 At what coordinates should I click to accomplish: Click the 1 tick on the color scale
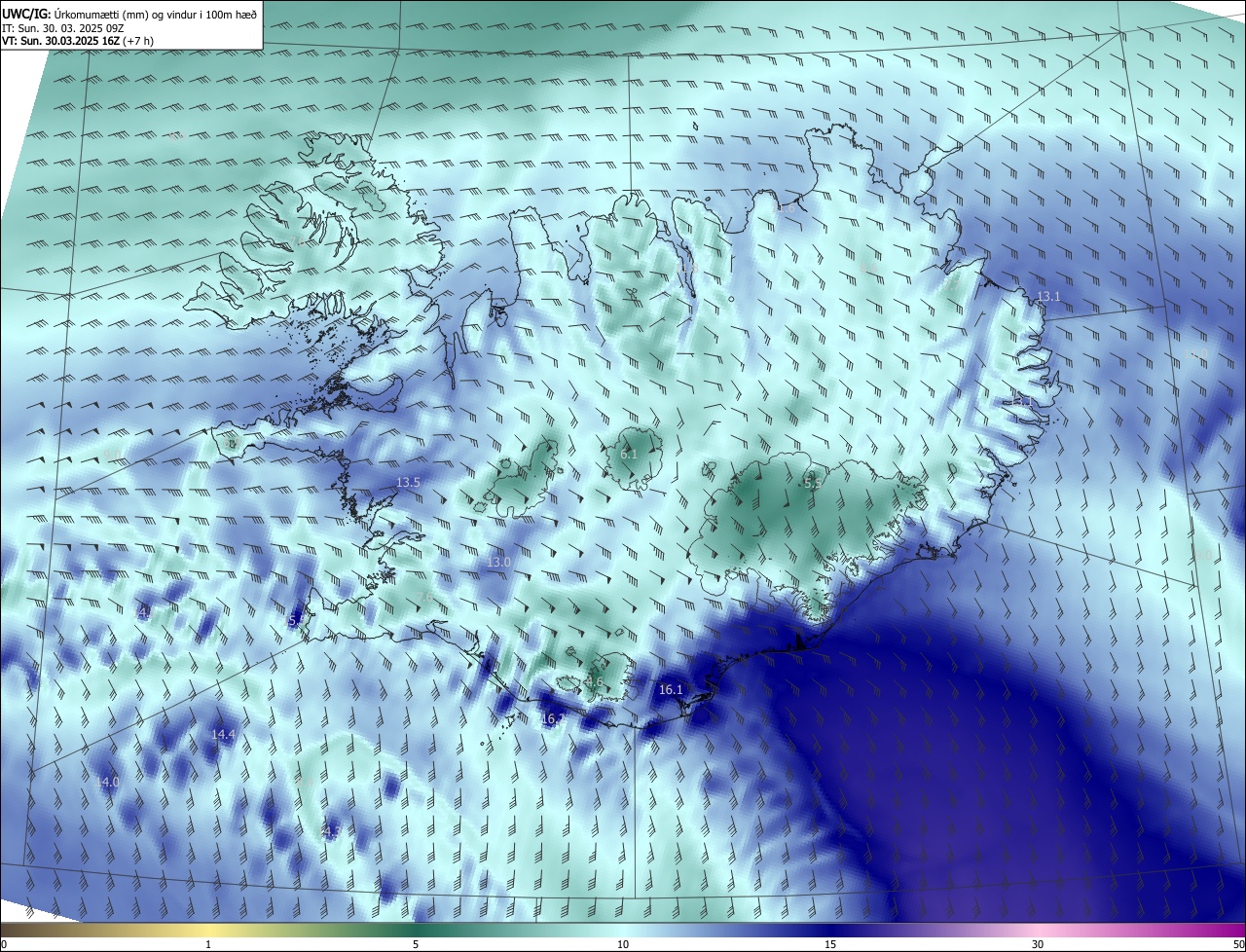coord(208,944)
